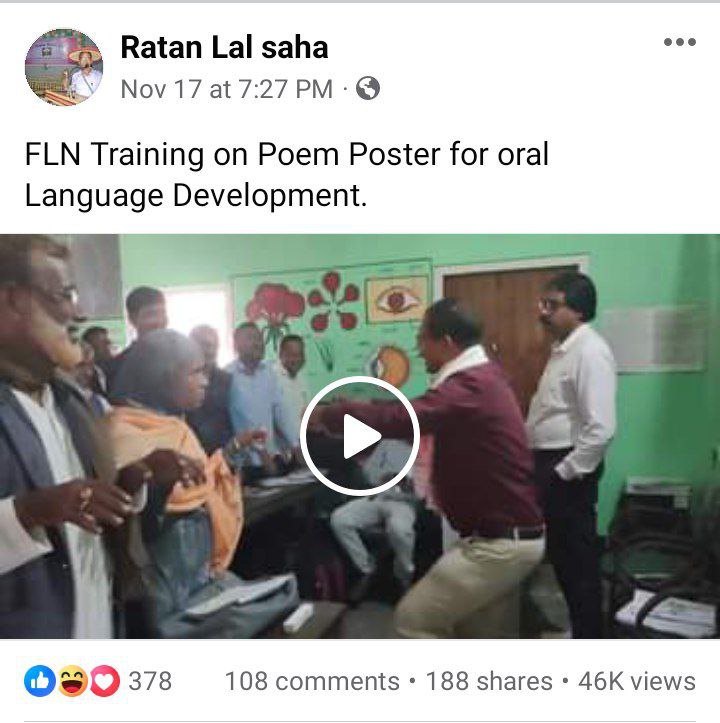This screenshot has width=720, height=723.
Task: Click the laughing Haha reaction icon
Action: click(x=72, y=681)
